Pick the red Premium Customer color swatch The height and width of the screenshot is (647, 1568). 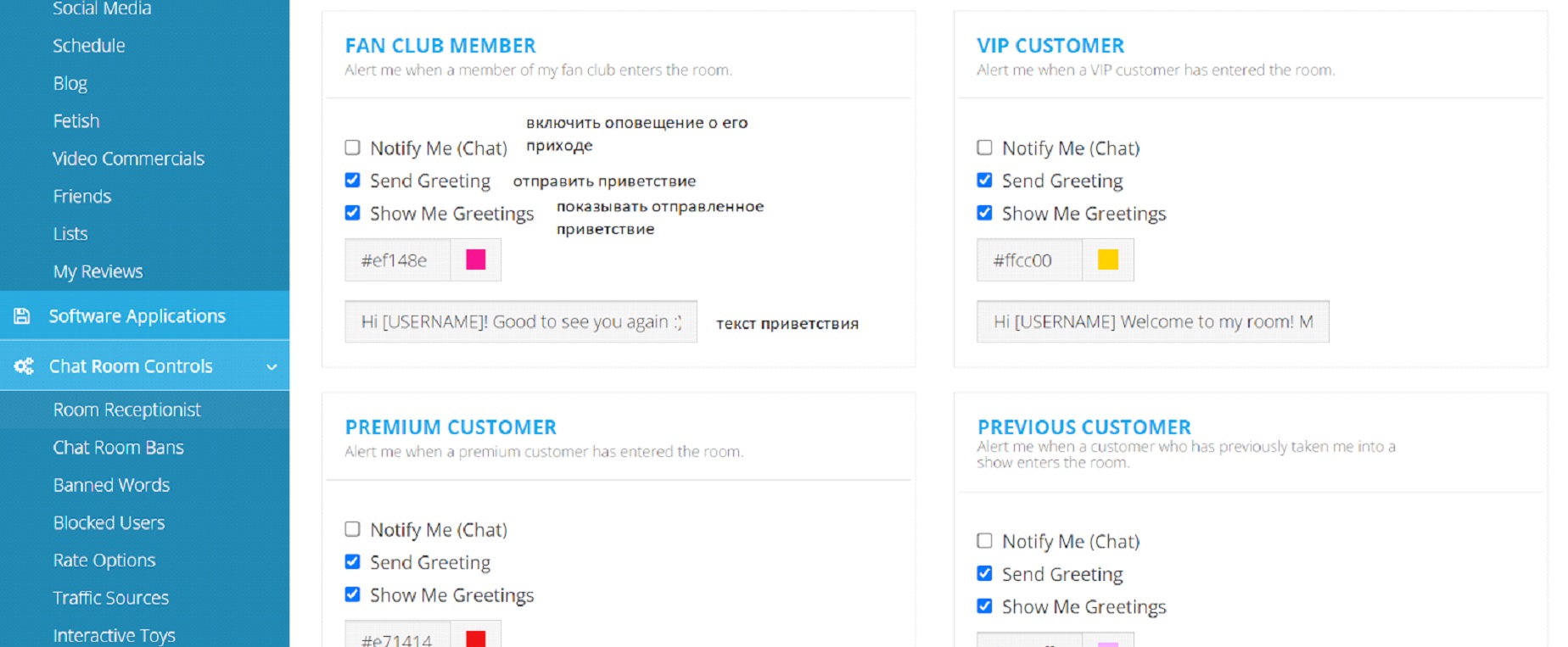click(x=476, y=638)
